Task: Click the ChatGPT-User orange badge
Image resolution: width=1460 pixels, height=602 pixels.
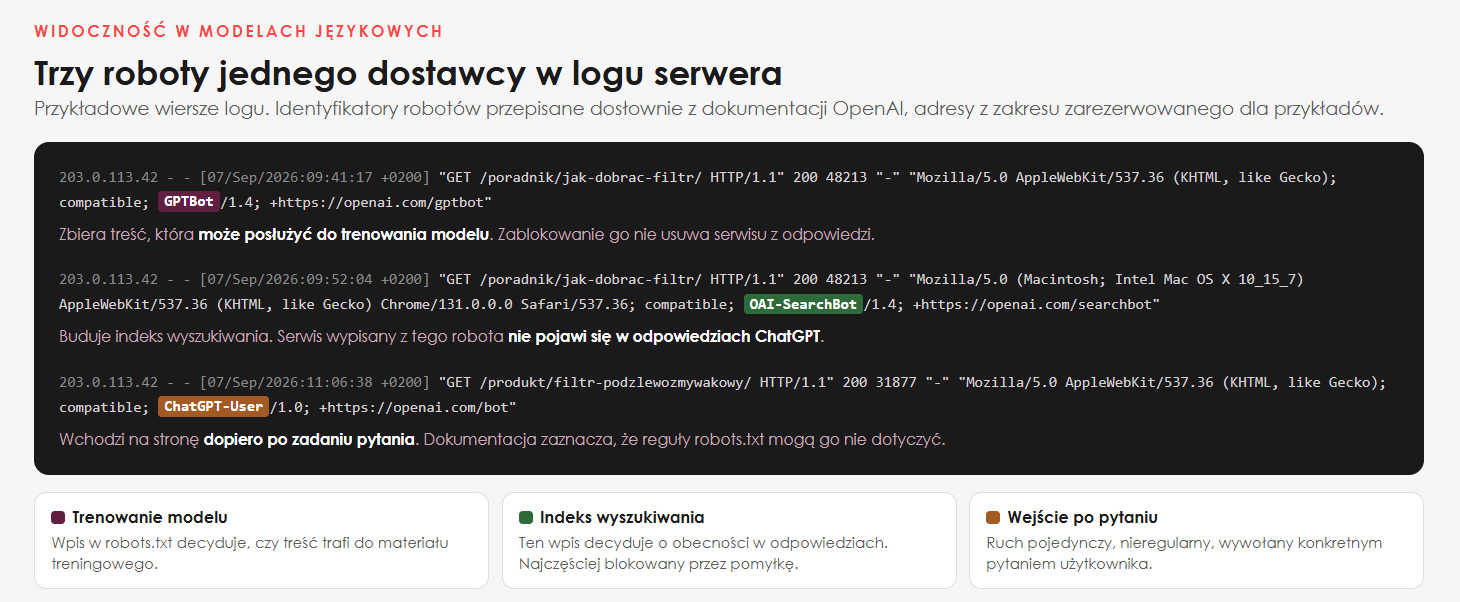Action: pyautogui.click(x=213, y=407)
